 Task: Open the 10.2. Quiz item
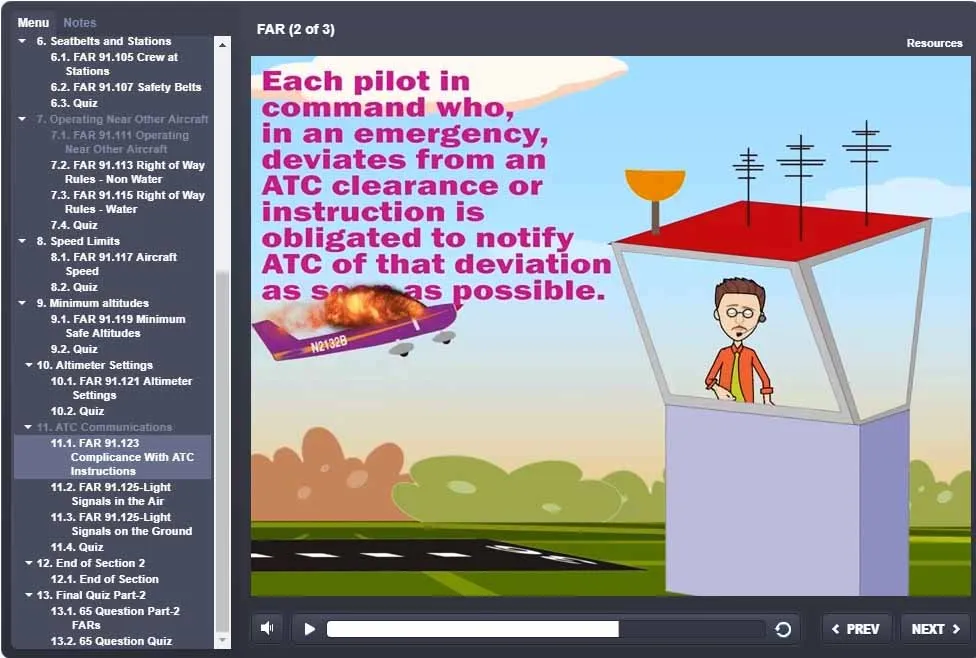coord(77,411)
